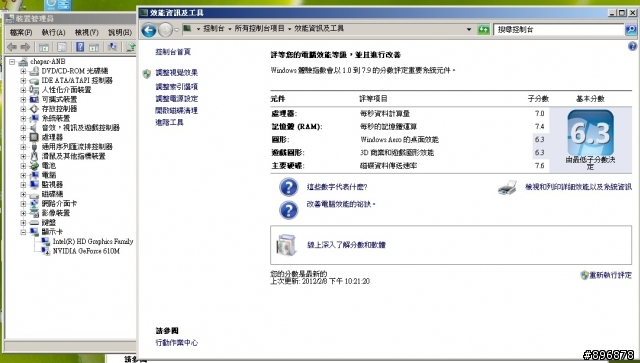Expand 系統裝置 node

tap(23, 118)
